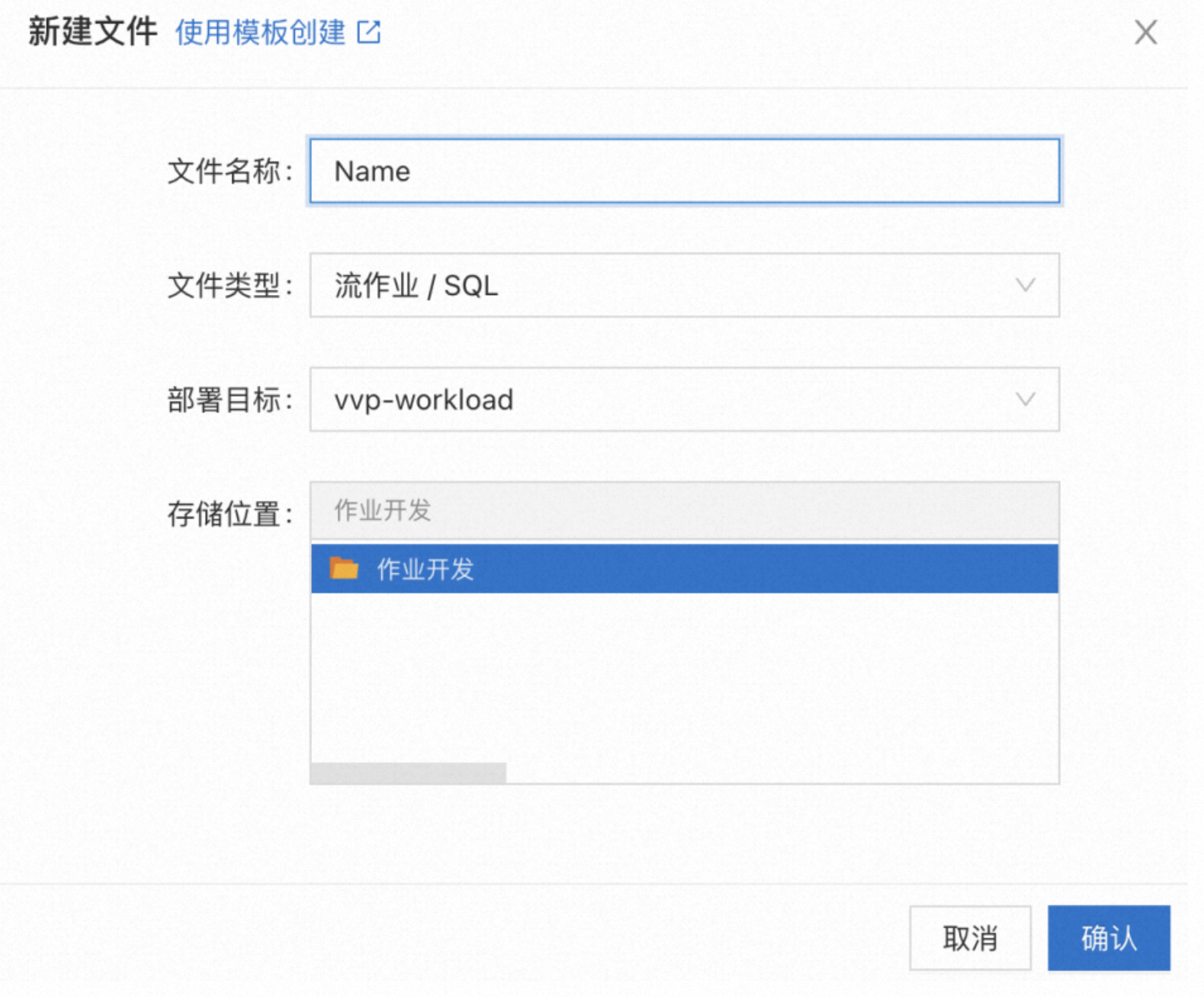This screenshot has width=1204, height=997.
Task: Click the chevron arrow of the 部署目标 selector
Action: click(x=1026, y=400)
